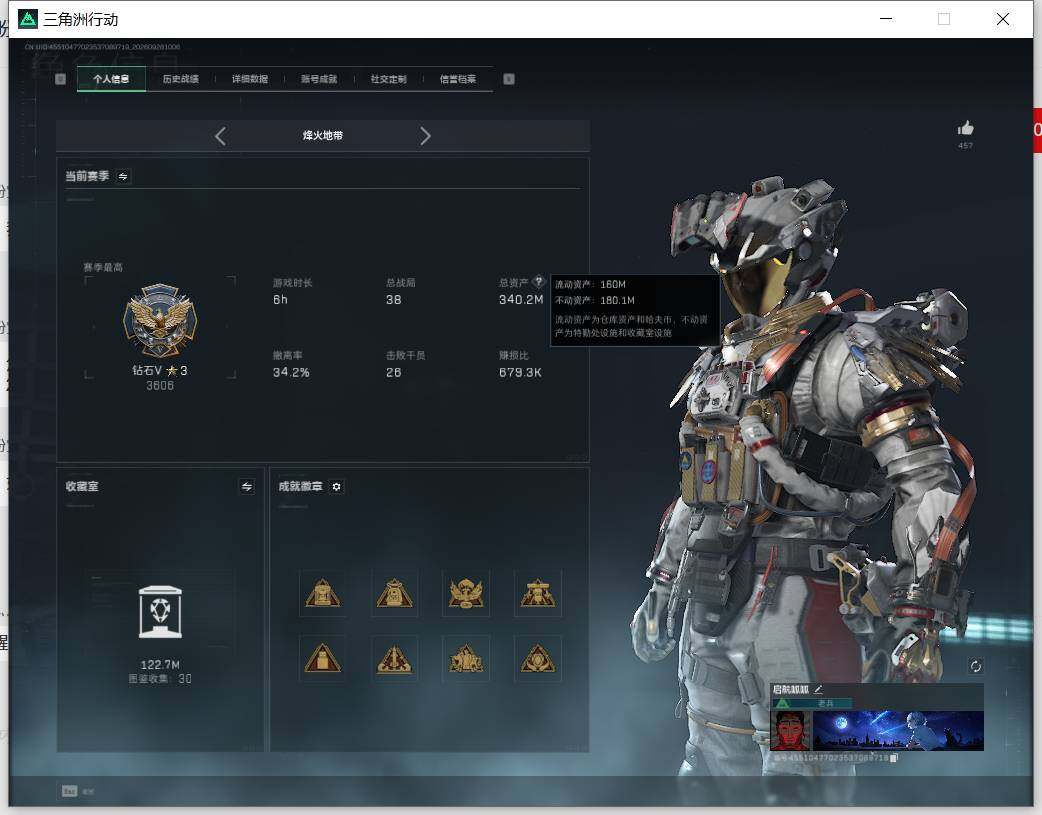Give a thumbs-up like to this profile

pos(965,128)
